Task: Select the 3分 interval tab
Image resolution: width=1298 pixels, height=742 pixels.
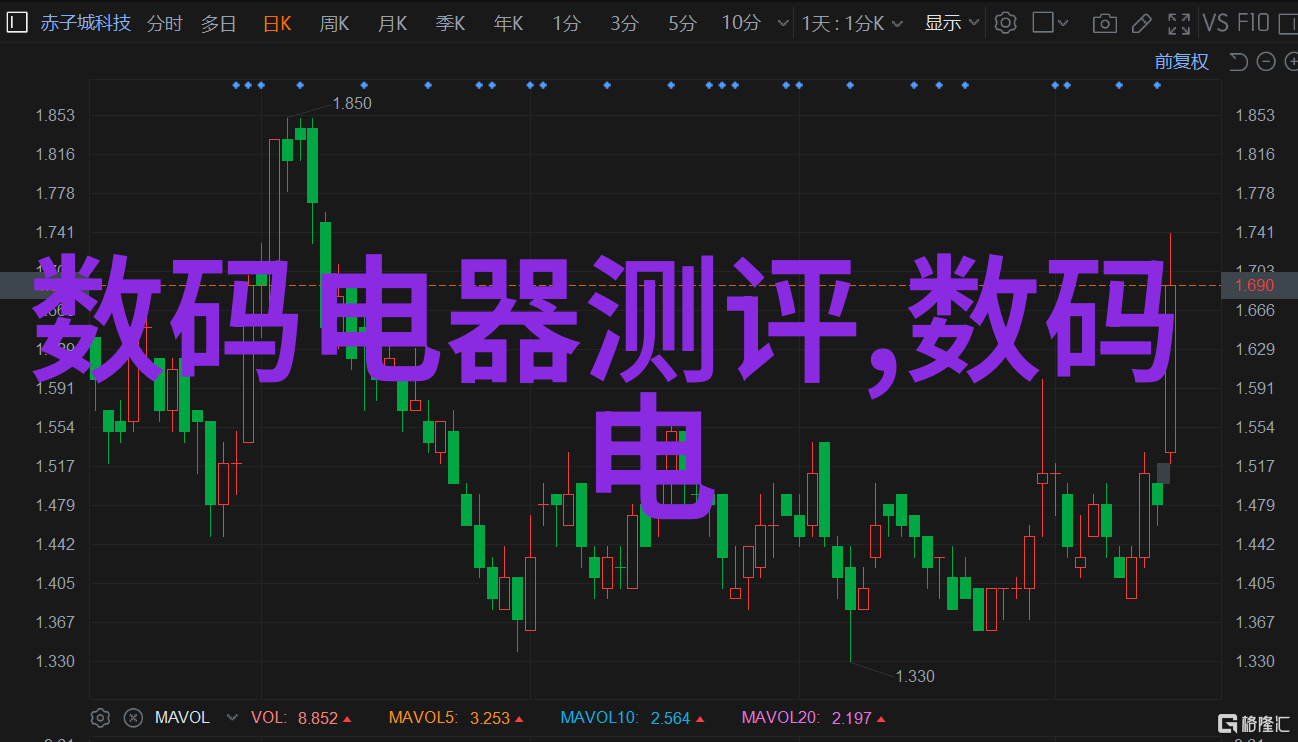Action: click(625, 23)
